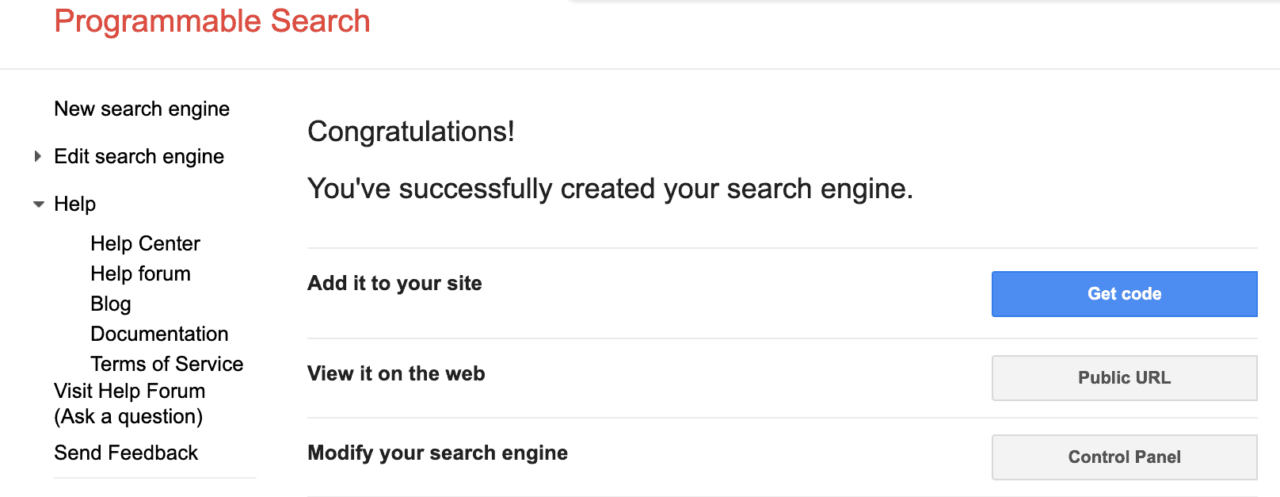Expand the Edit search engine triangle arrow

point(38,157)
